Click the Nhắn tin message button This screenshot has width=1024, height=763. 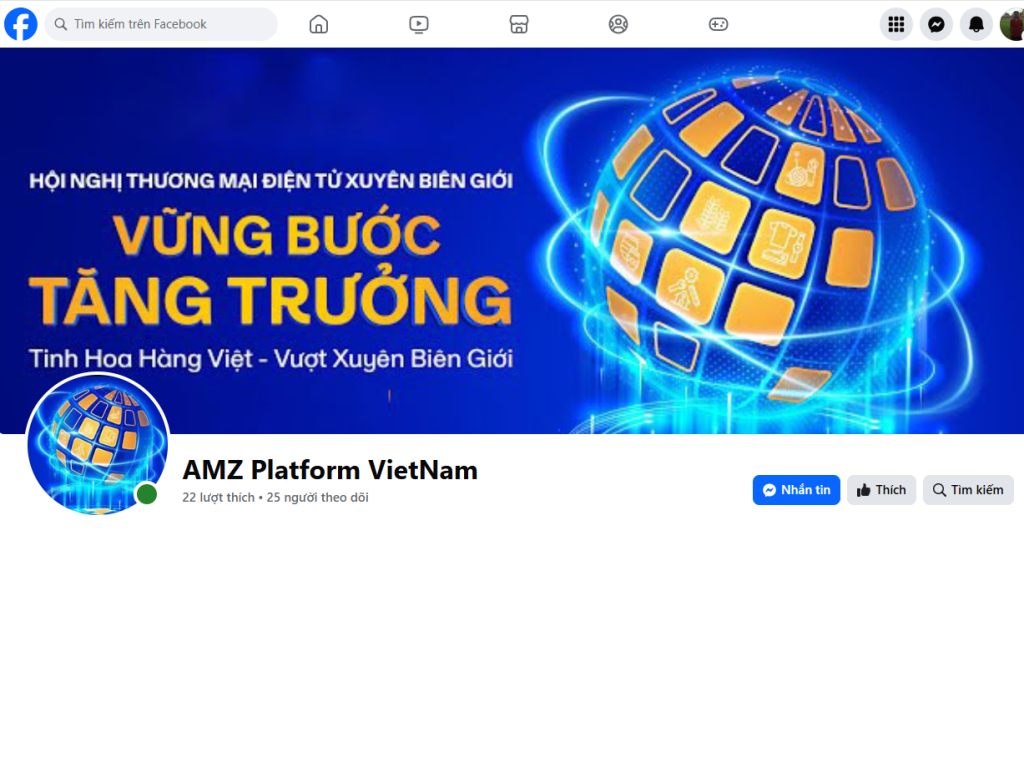coord(796,490)
